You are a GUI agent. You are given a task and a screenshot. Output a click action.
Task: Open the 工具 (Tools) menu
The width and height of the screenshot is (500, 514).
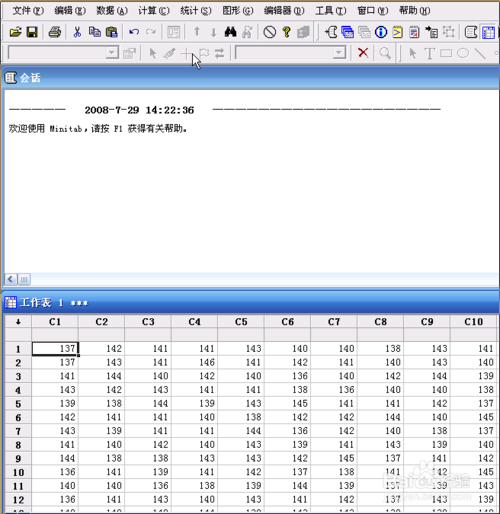331,11
